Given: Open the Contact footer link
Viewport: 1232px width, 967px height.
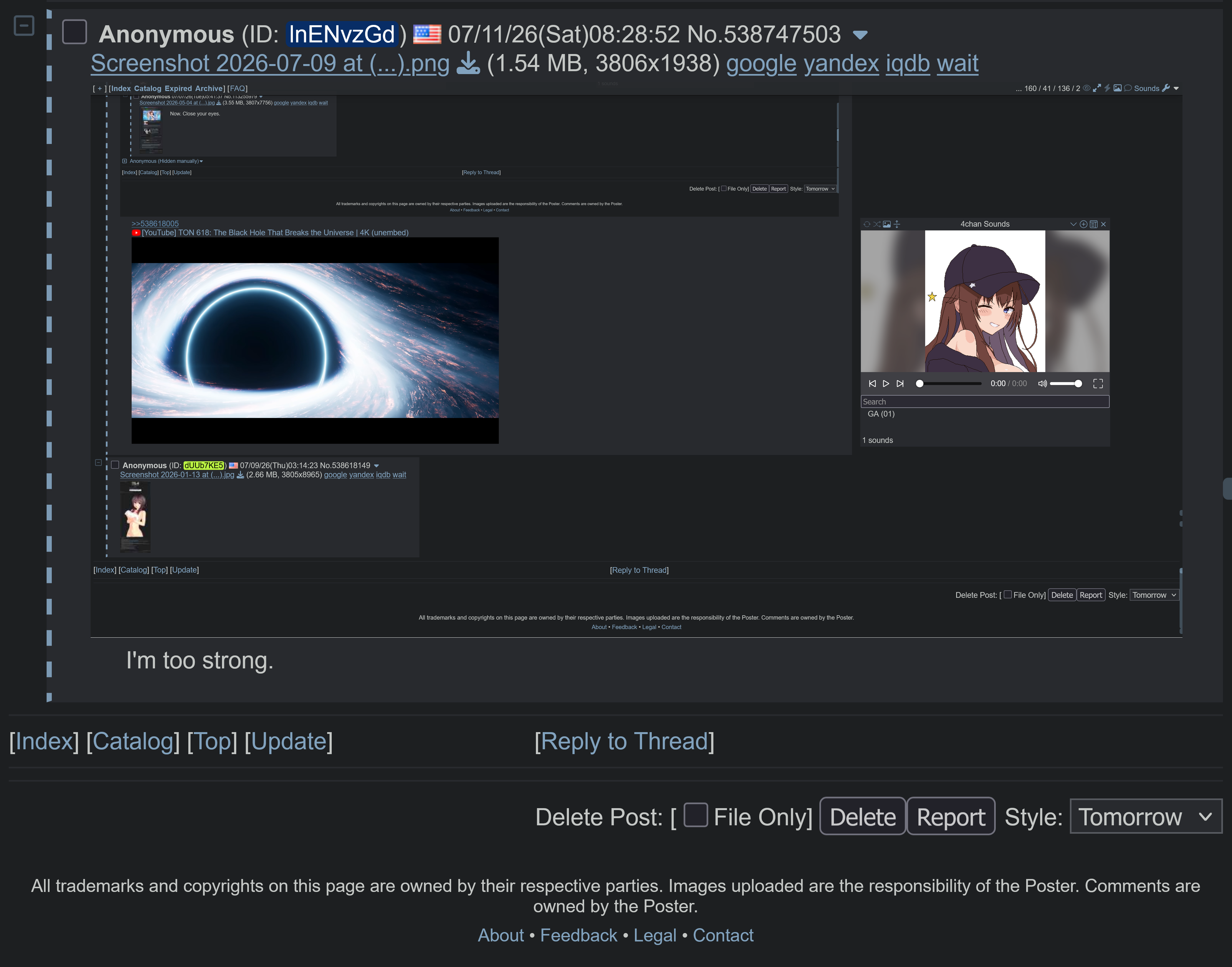Looking at the screenshot, I should point(723,935).
